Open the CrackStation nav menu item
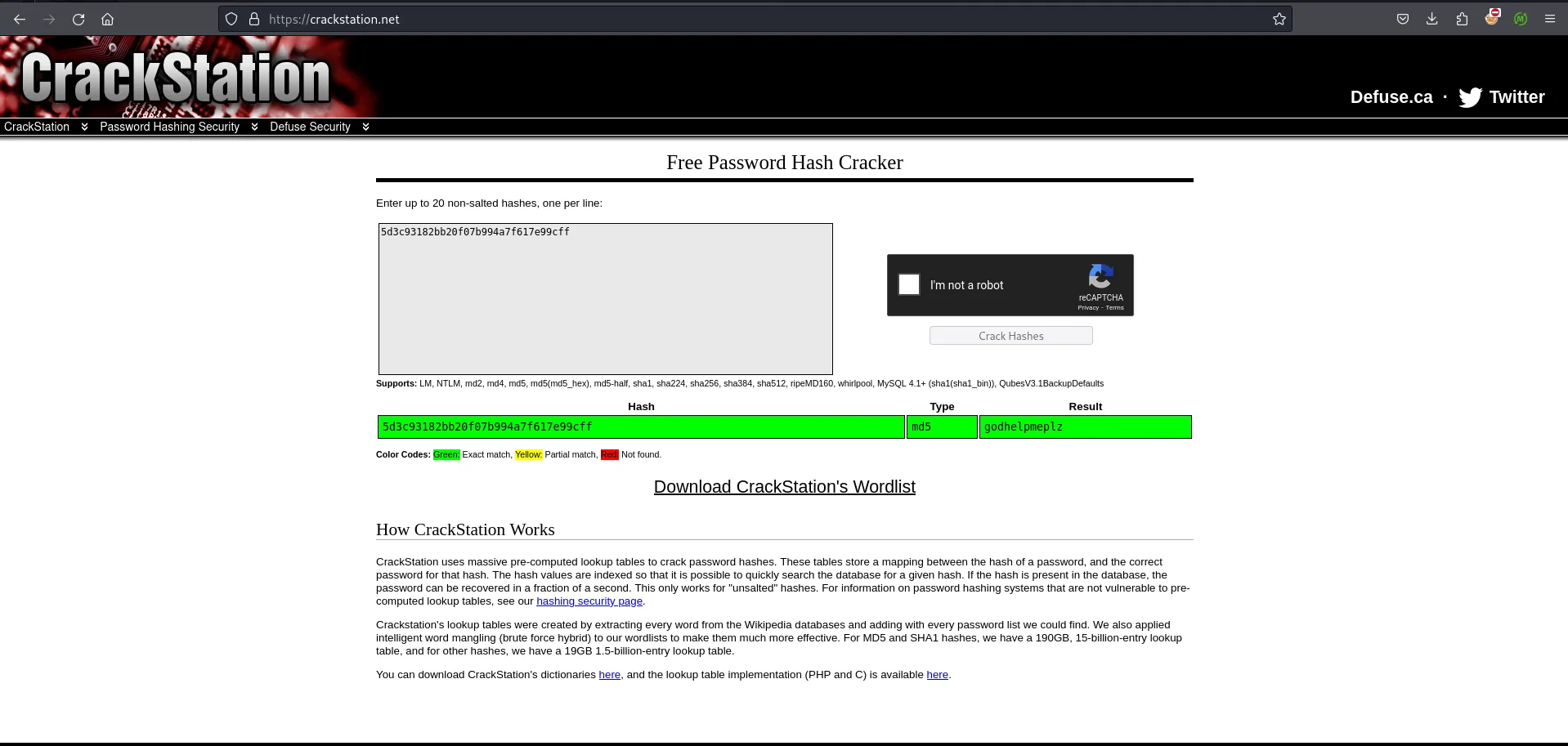 (x=37, y=127)
